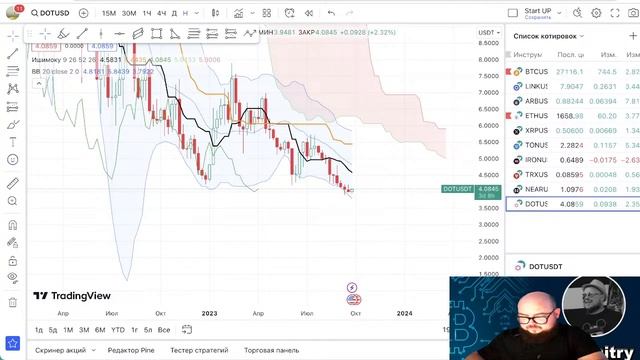The image size is (640, 360).
Task: Select the ruler measure tool
Action: (x=13, y=183)
